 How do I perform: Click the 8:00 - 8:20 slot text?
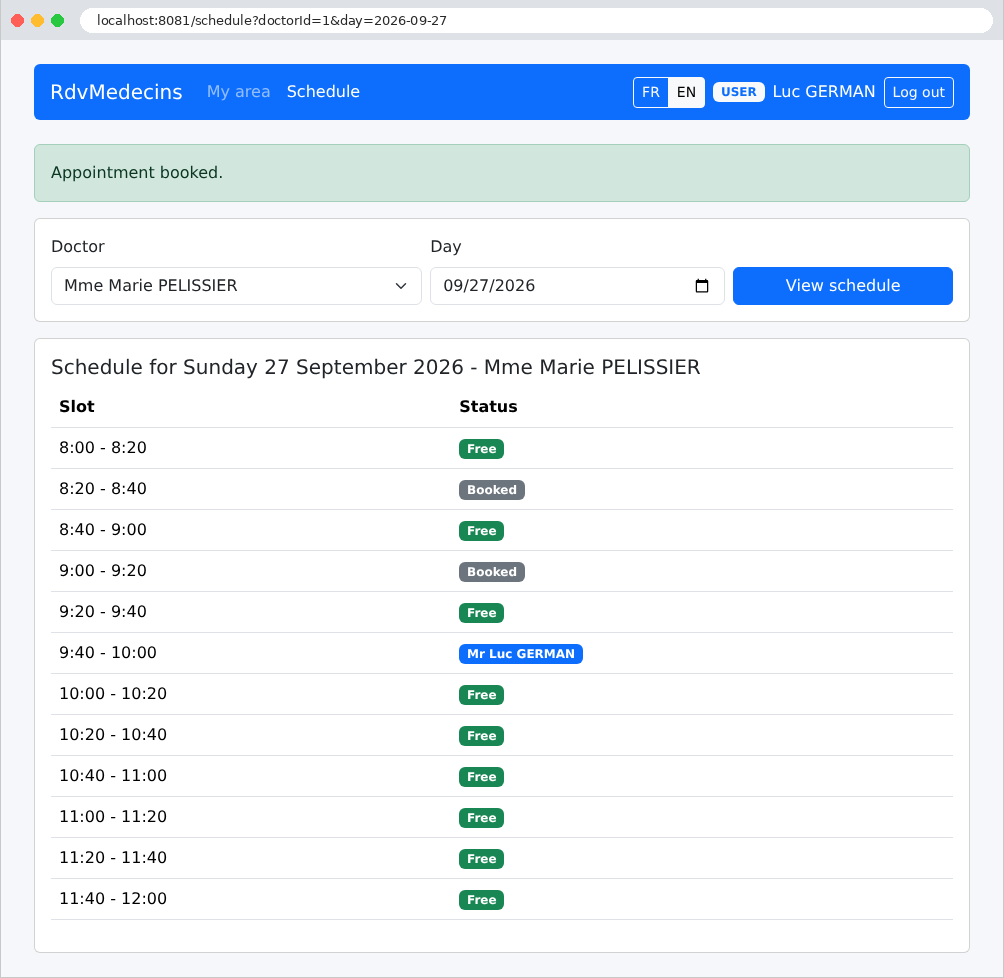pyautogui.click(x=103, y=448)
